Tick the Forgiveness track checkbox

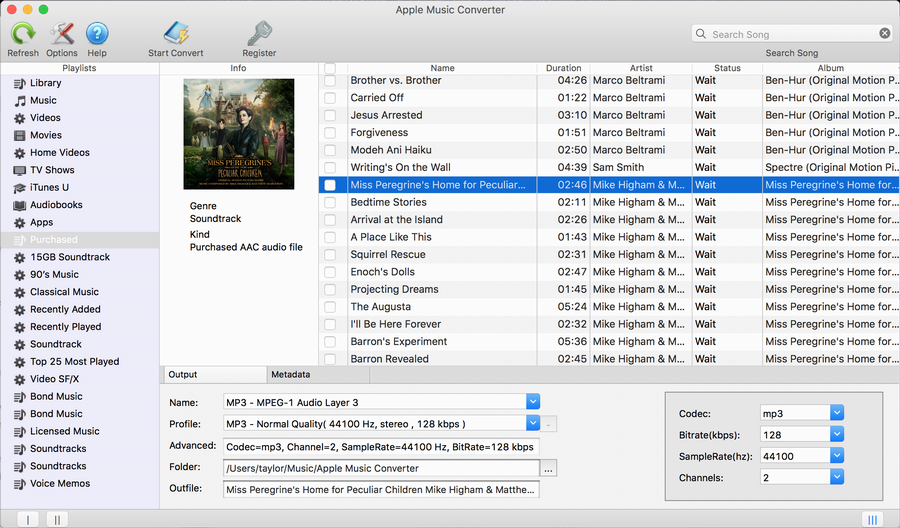(330, 133)
